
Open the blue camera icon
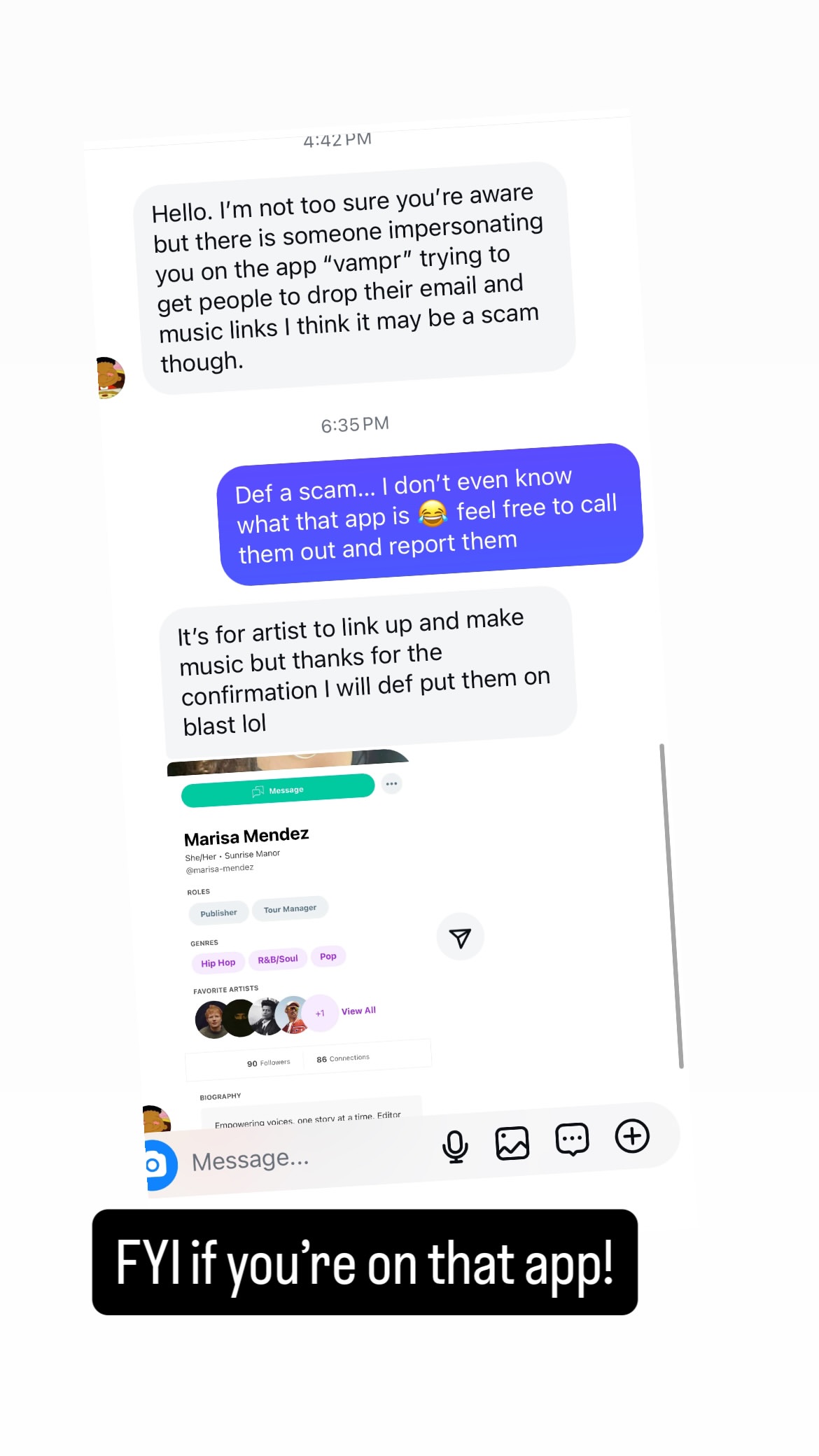[160, 1165]
